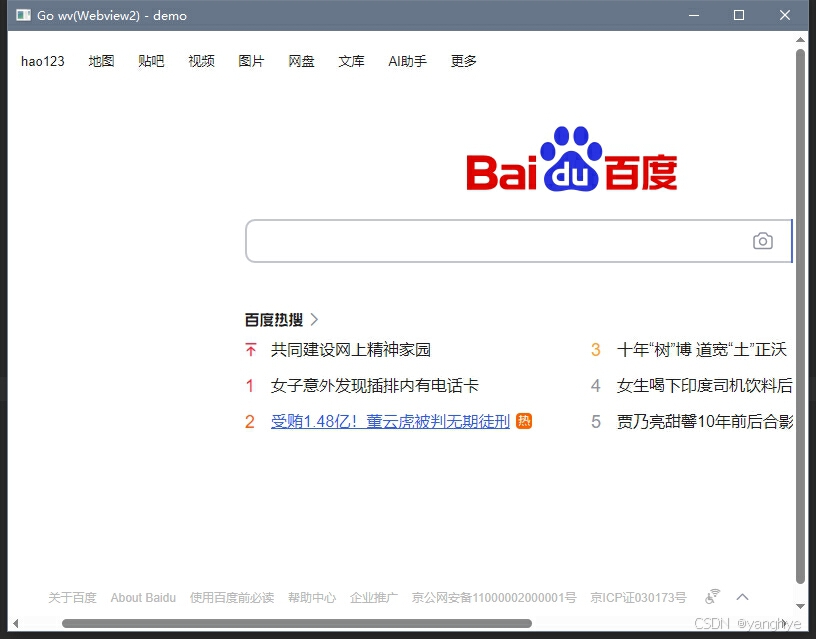Open the accessibility icon in footer

click(712, 596)
